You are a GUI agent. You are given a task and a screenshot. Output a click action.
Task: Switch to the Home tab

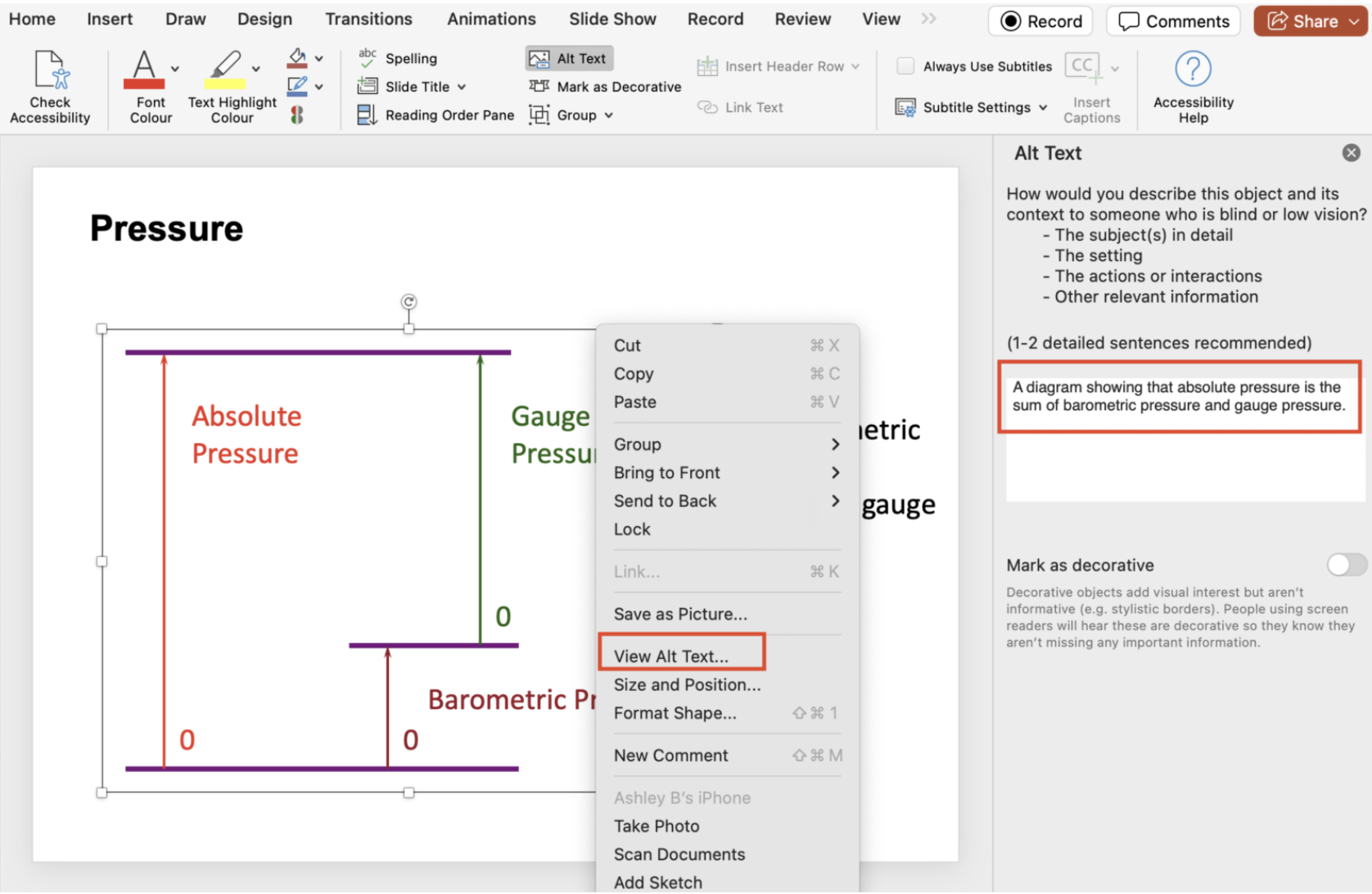tap(32, 19)
